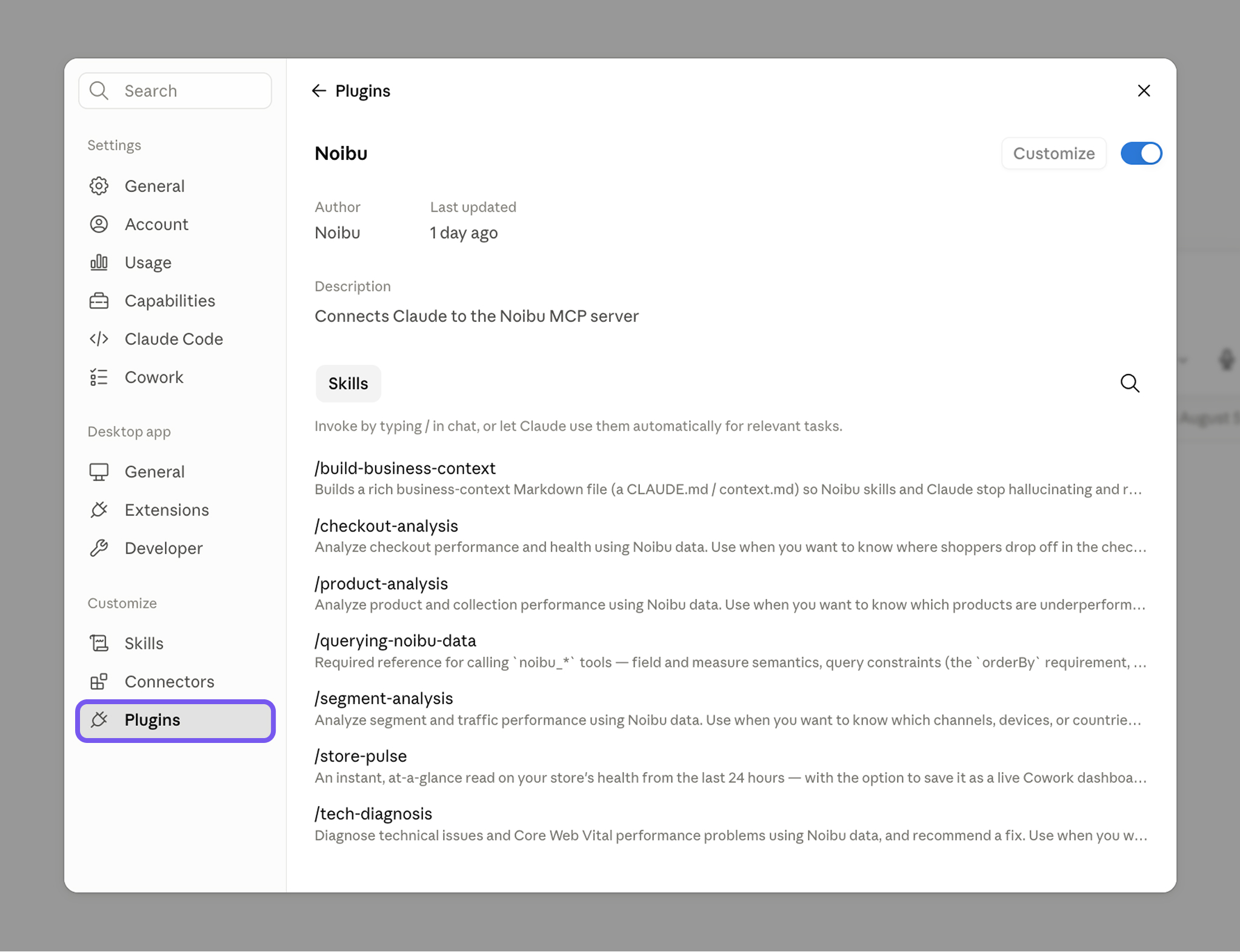Open the /segment-analysis skill
Viewport: 1240px width, 952px height.
384,698
